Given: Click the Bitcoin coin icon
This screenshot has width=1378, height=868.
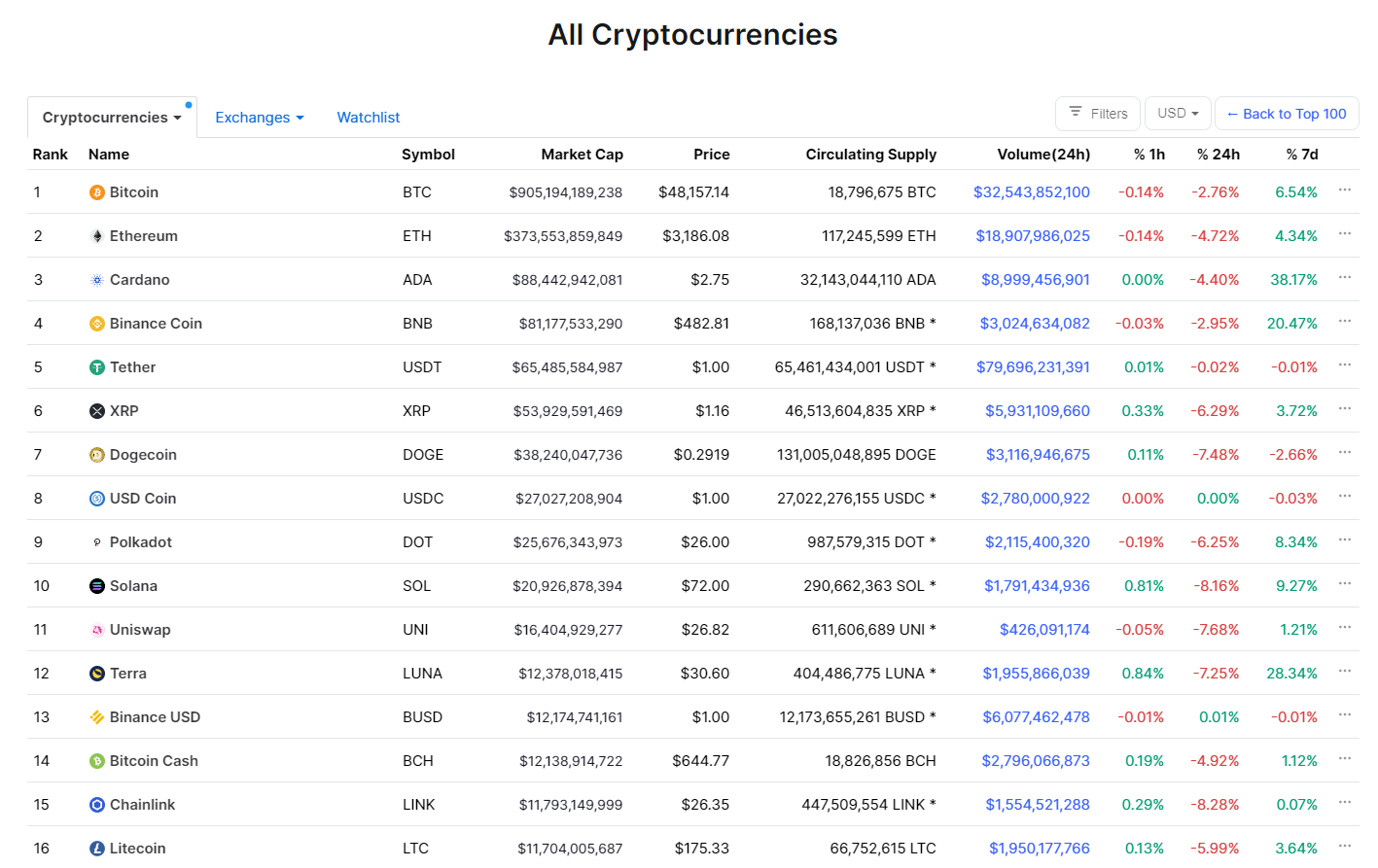Looking at the screenshot, I should 97,192.
